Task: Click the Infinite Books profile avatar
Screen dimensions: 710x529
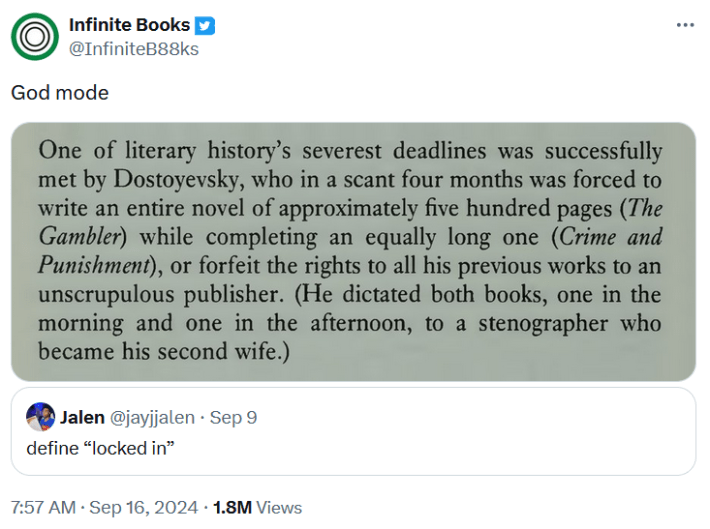Action: click(x=35, y=37)
